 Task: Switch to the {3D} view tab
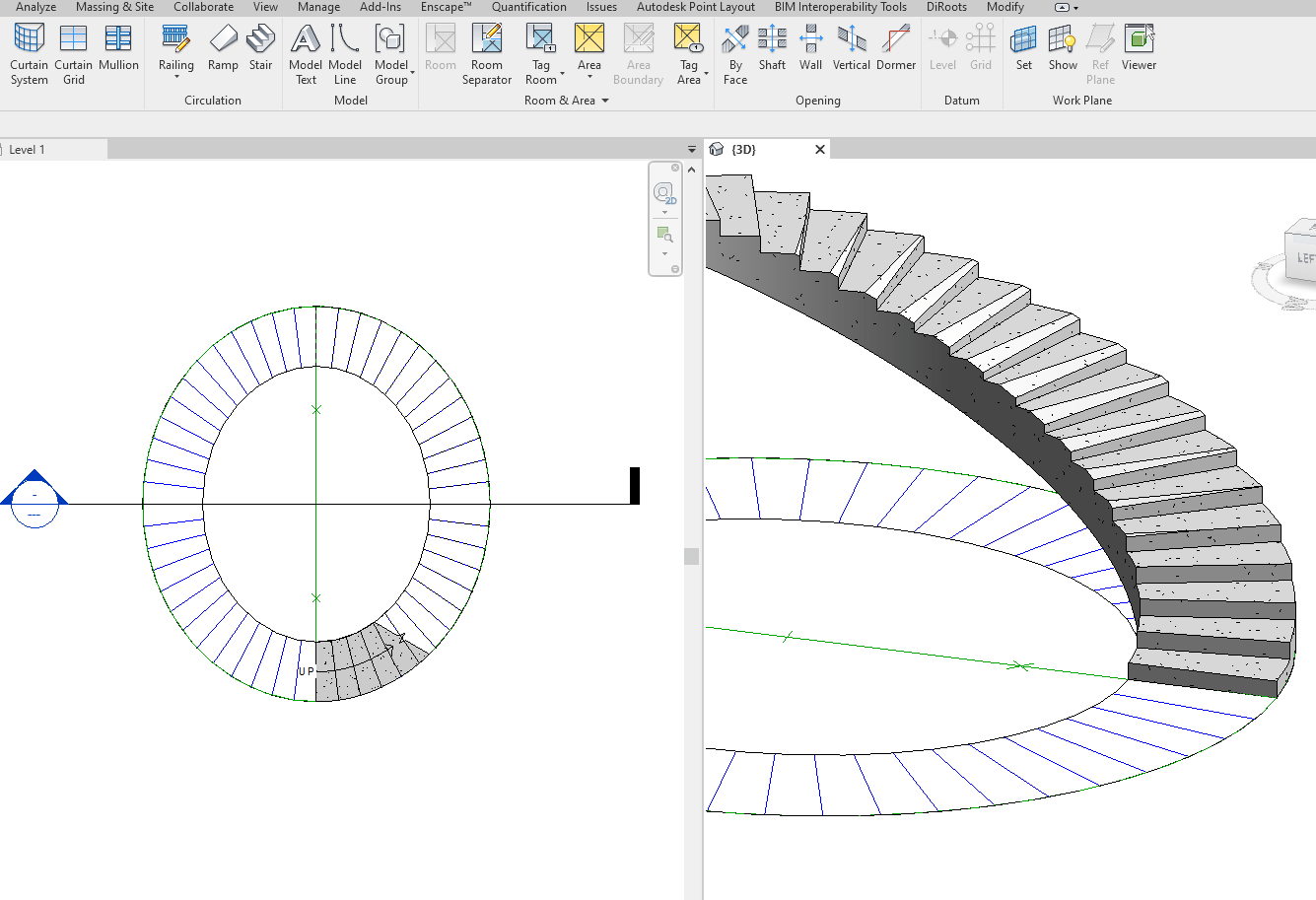[x=742, y=149]
